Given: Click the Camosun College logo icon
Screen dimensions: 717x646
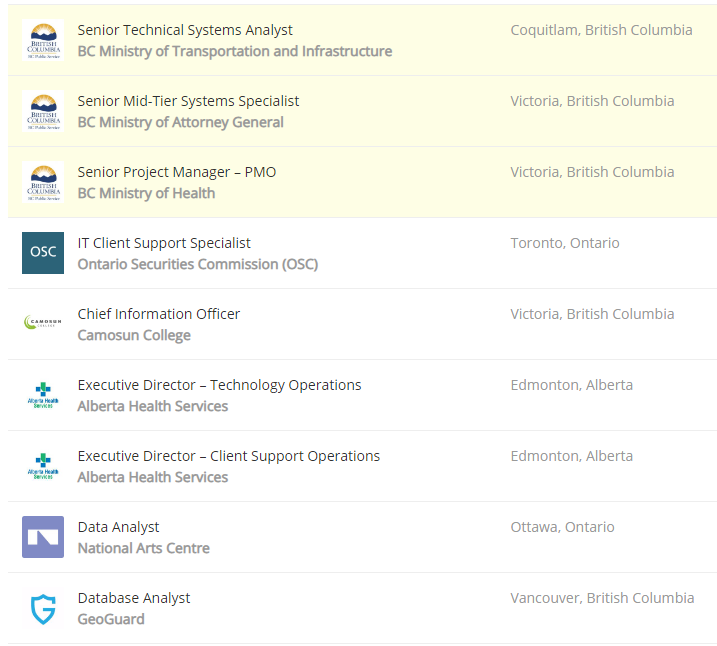Looking at the screenshot, I should (x=43, y=324).
